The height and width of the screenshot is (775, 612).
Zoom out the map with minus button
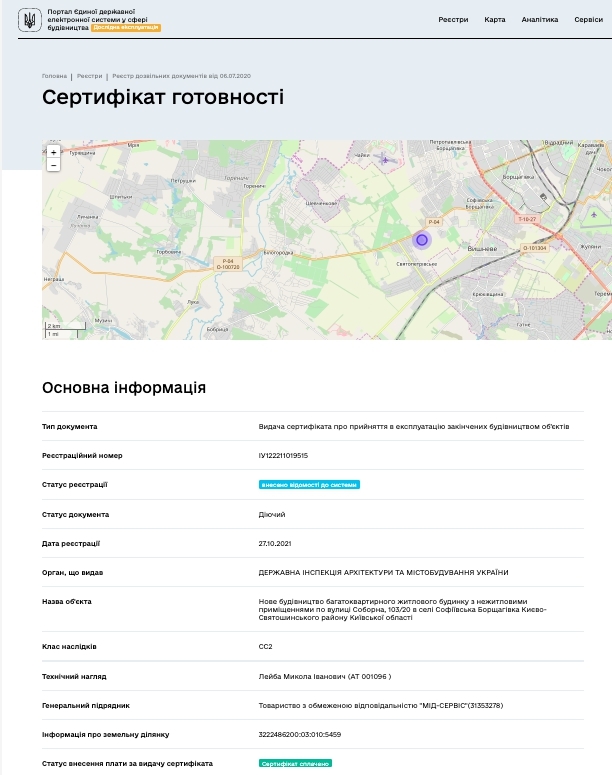click(x=53, y=165)
